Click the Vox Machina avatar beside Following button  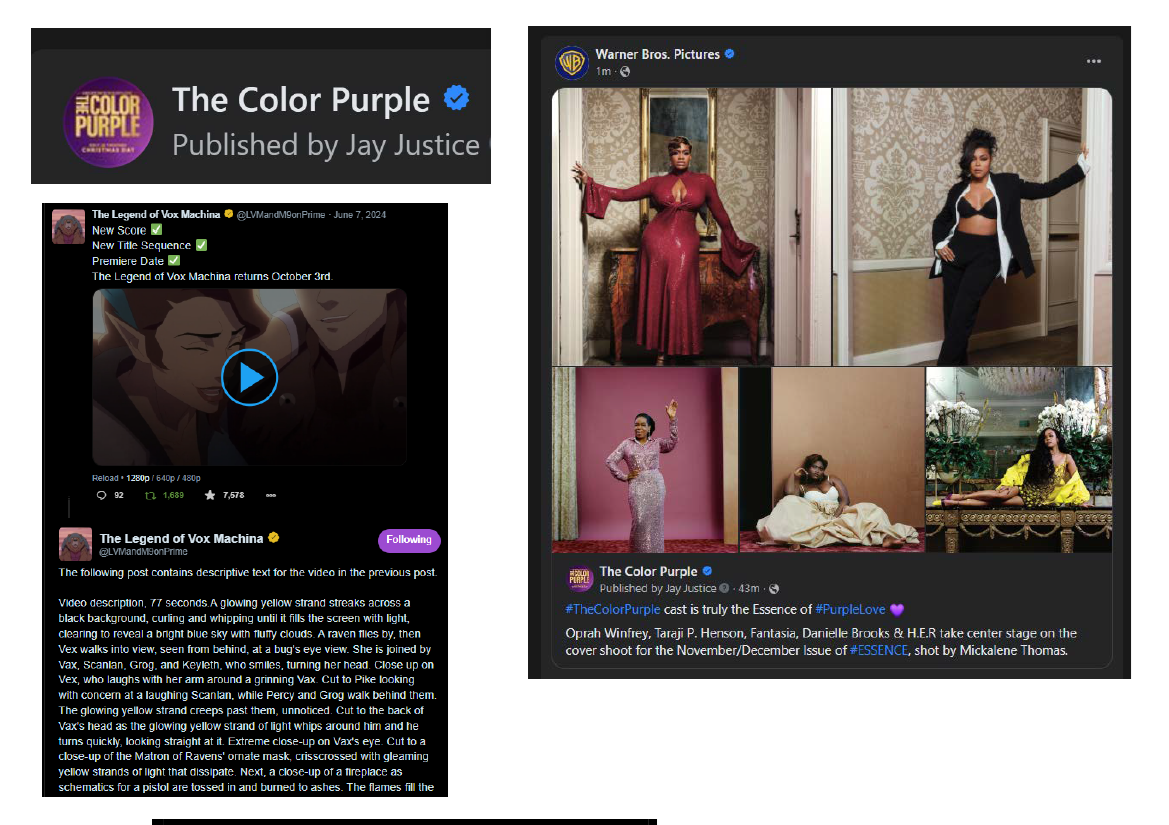[x=75, y=544]
